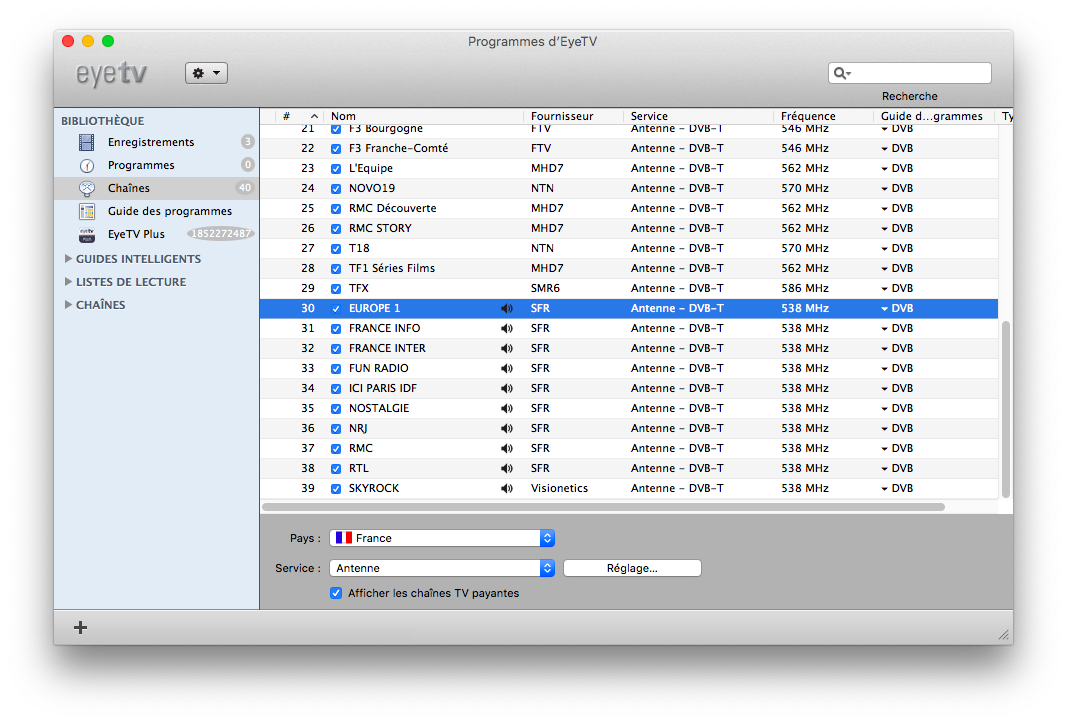The width and height of the screenshot is (1067, 723).
Task: Click the speaker icon beside SKYROCK
Action: (507, 488)
